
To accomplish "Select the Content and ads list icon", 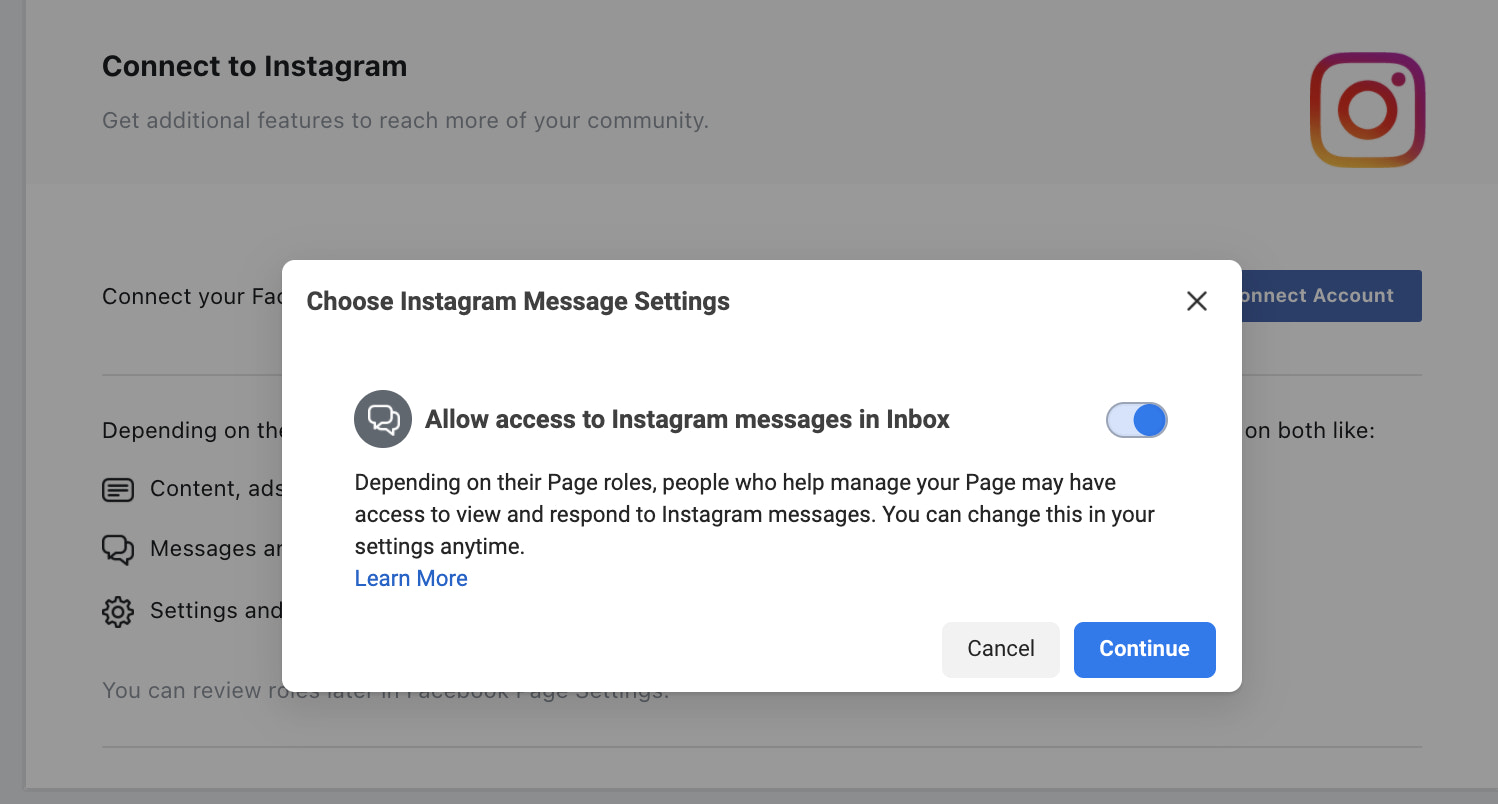I will tap(118, 489).
